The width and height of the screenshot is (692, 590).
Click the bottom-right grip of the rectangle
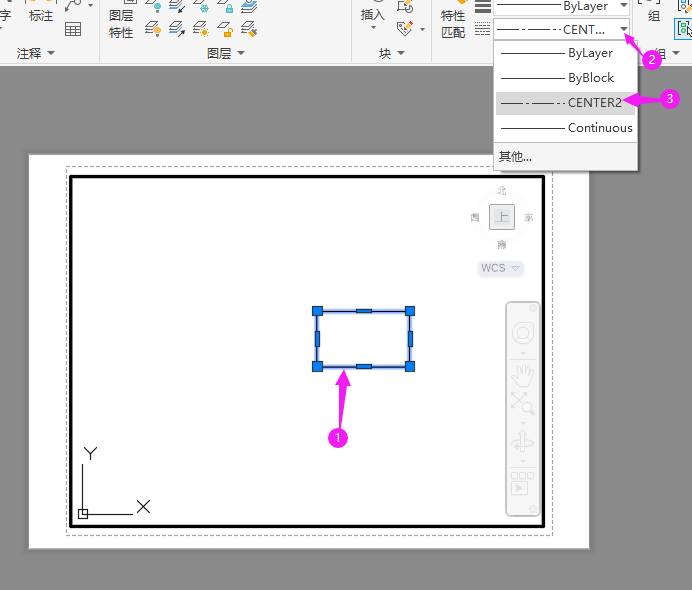pos(410,366)
